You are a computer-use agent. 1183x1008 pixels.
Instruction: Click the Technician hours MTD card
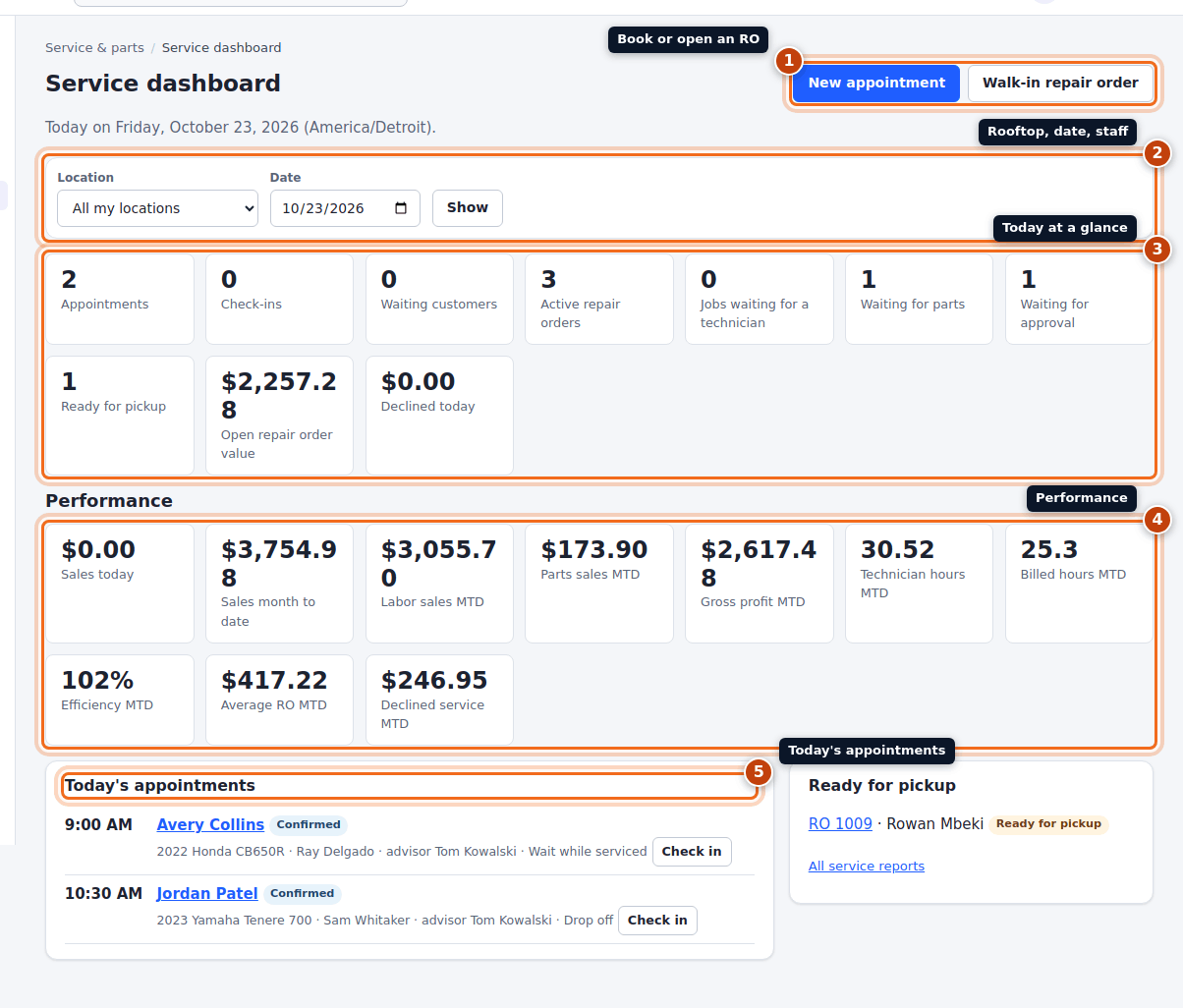(919, 584)
